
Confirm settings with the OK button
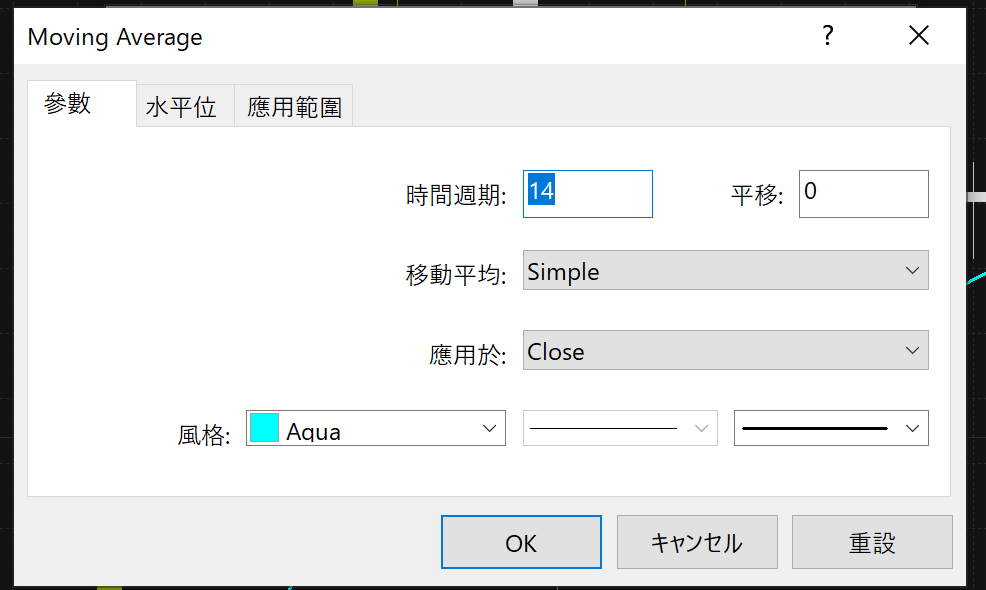pyautogui.click(x=521, y=542)
